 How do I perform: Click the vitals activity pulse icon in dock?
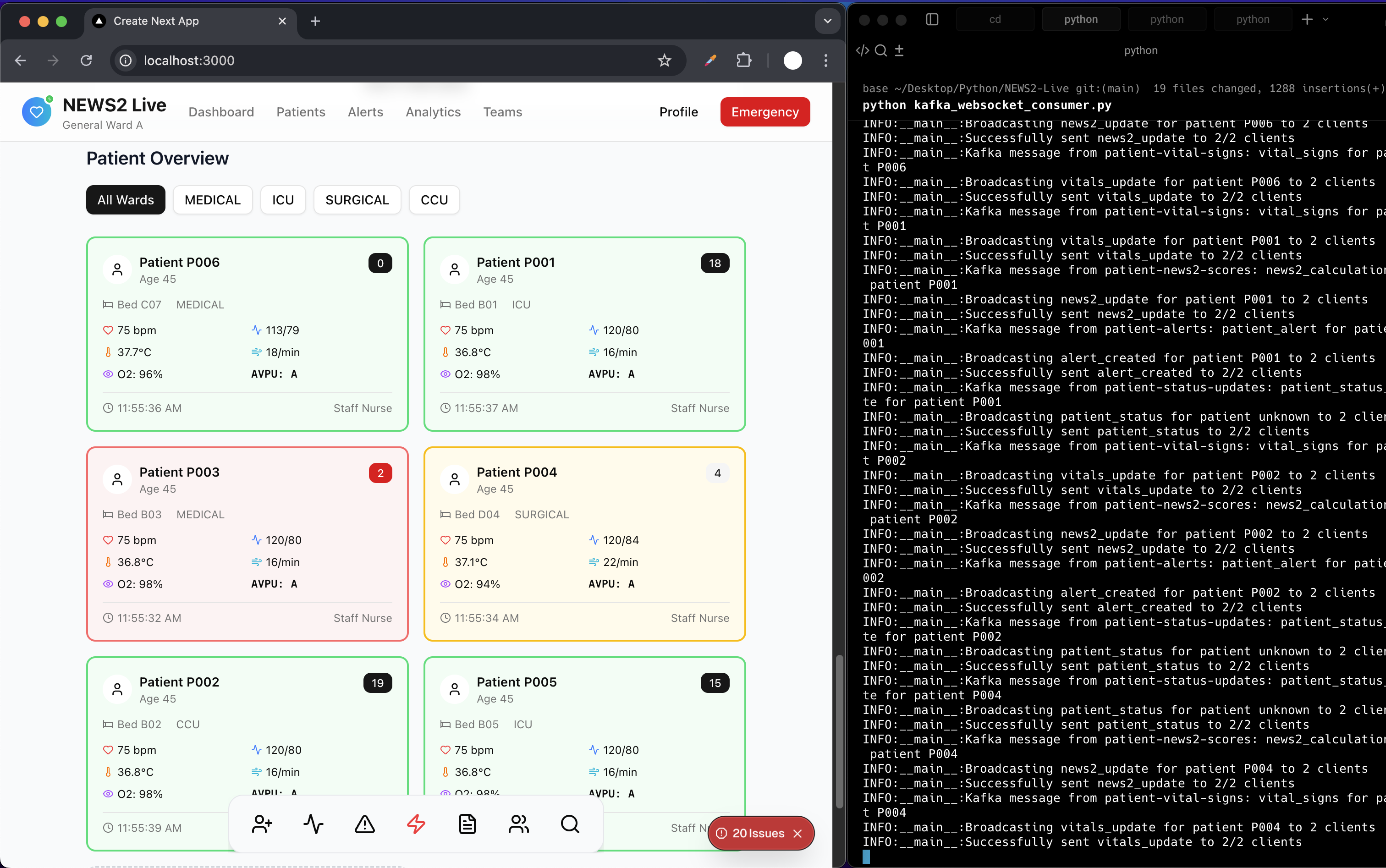click(x=313, y=824)
